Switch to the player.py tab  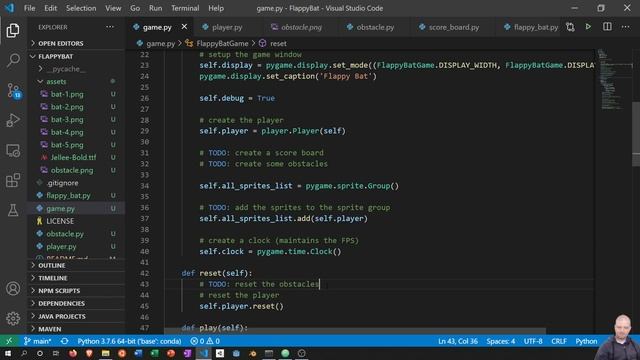pyautogui.click(x=227, y=27)
